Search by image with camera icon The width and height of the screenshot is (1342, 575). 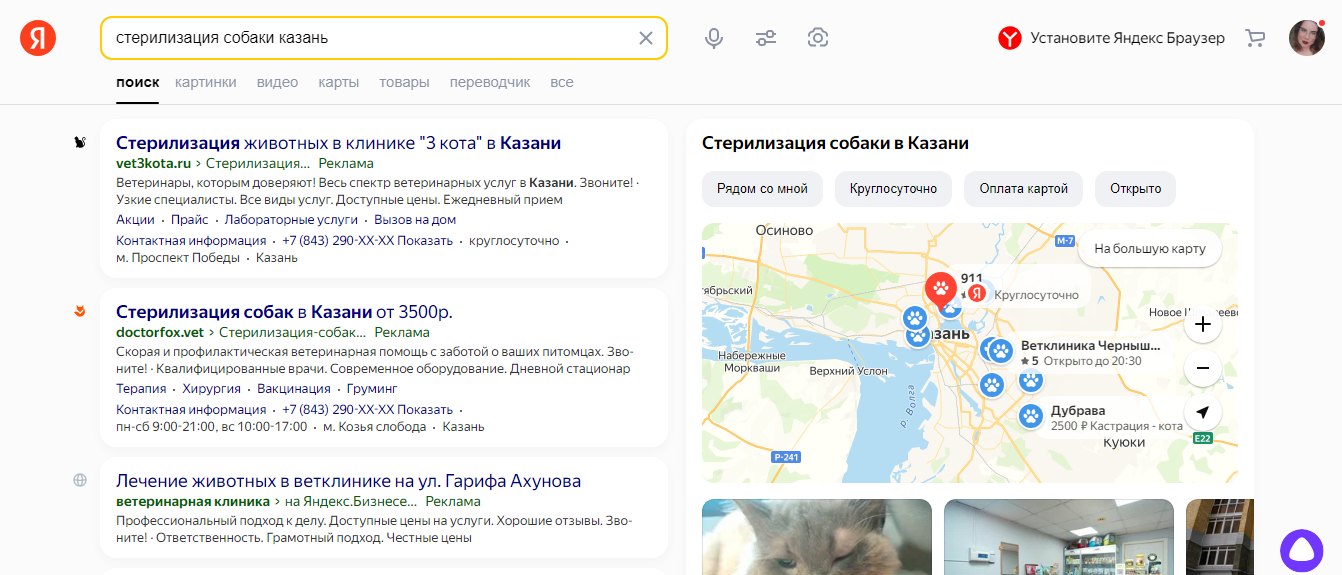point(818,38)
